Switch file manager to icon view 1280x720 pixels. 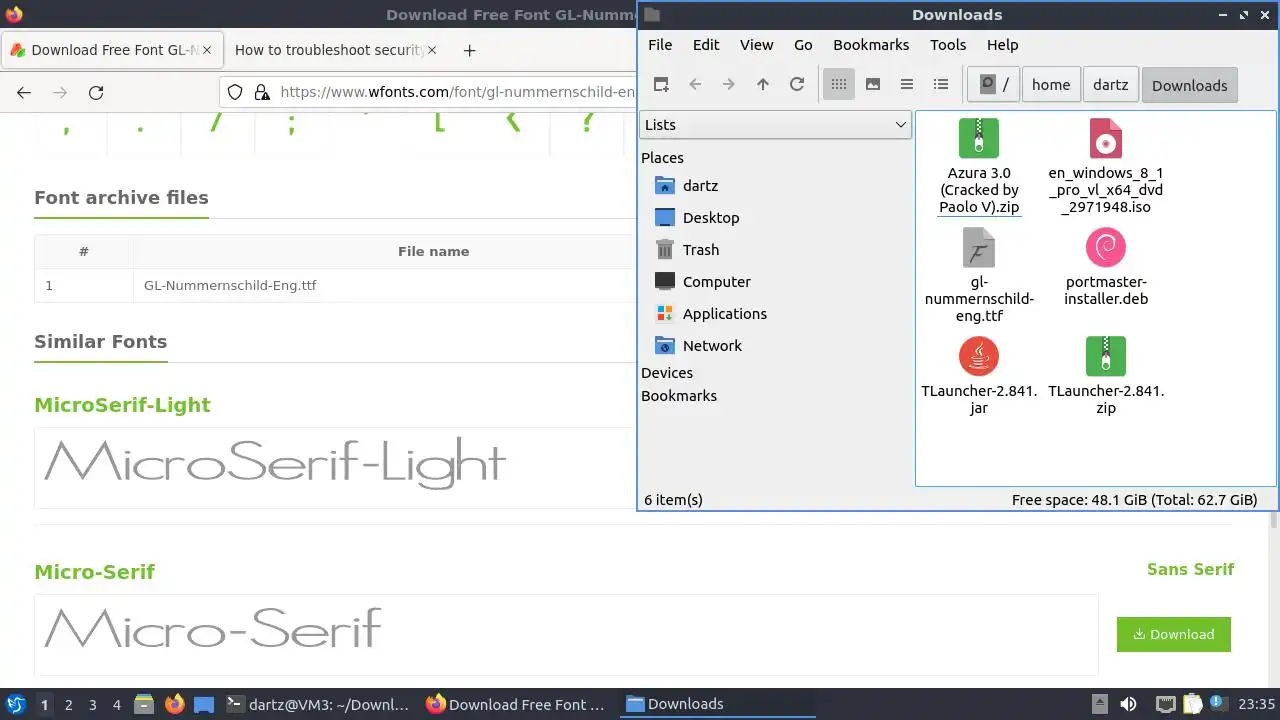point(839,85)
